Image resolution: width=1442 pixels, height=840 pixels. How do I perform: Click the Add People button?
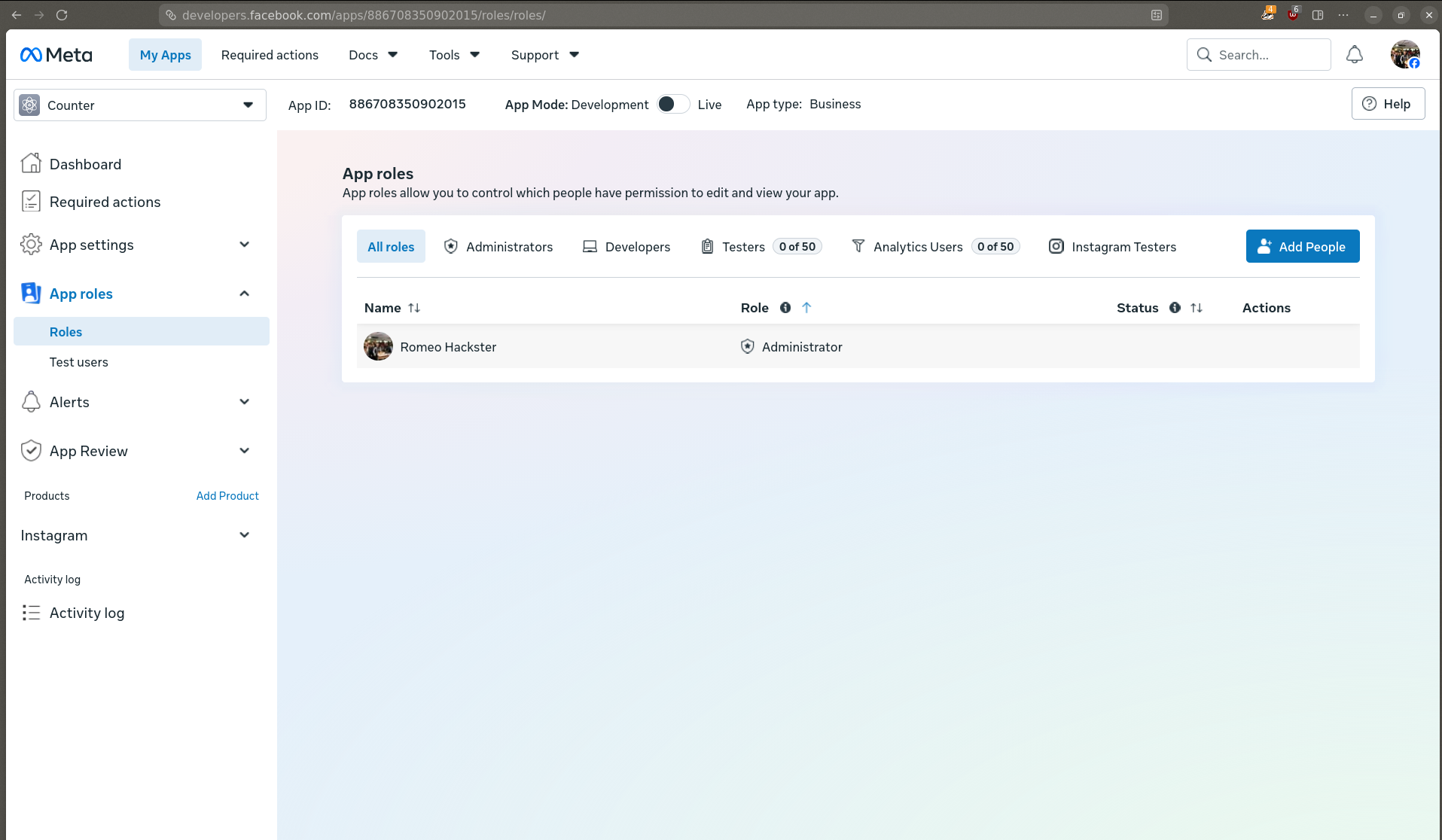point(1303,246)
